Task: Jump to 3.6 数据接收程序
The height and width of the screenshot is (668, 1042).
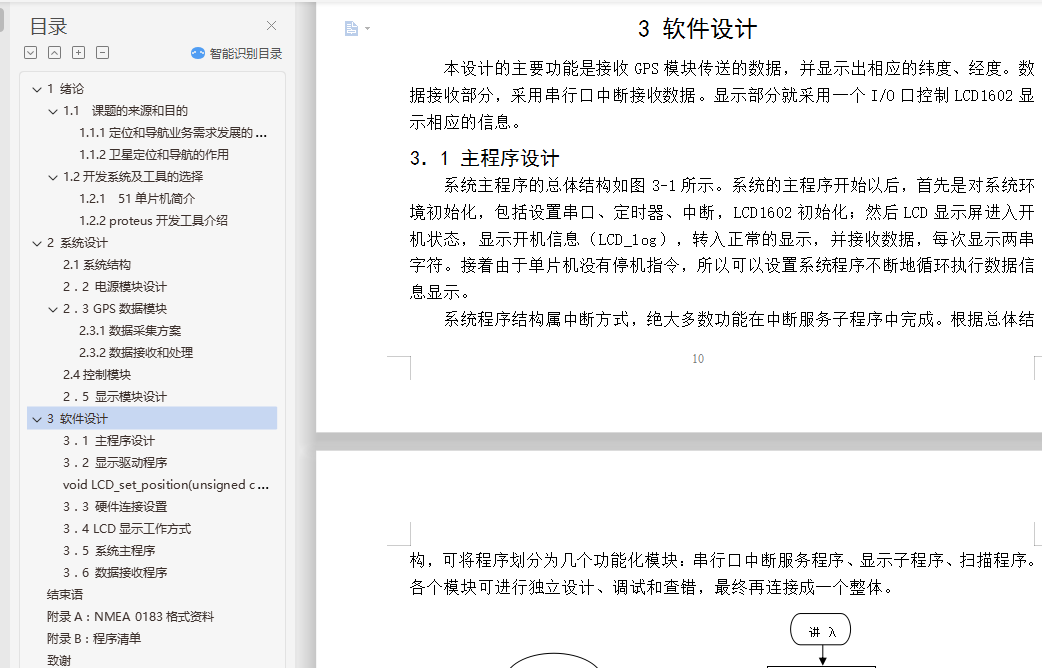Action: coord(115,572)
